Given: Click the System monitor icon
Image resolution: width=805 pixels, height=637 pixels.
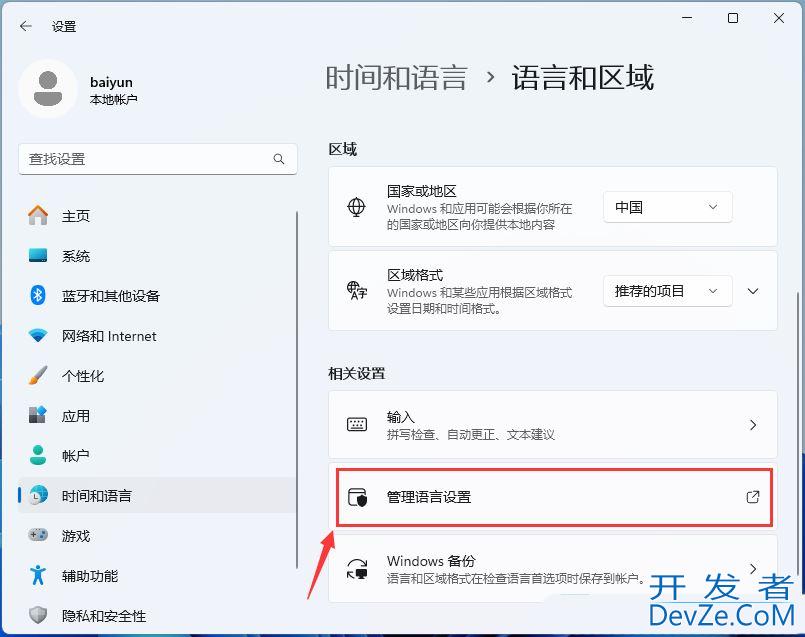Looking at the screenshot, I should 38,255.
